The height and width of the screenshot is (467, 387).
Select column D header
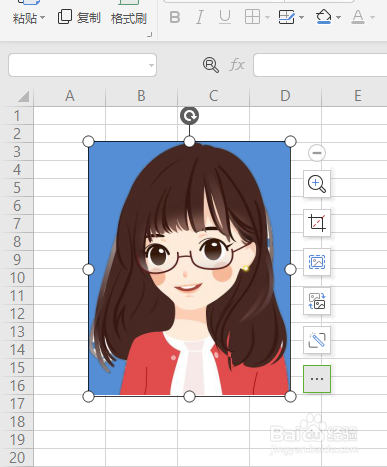286,96
